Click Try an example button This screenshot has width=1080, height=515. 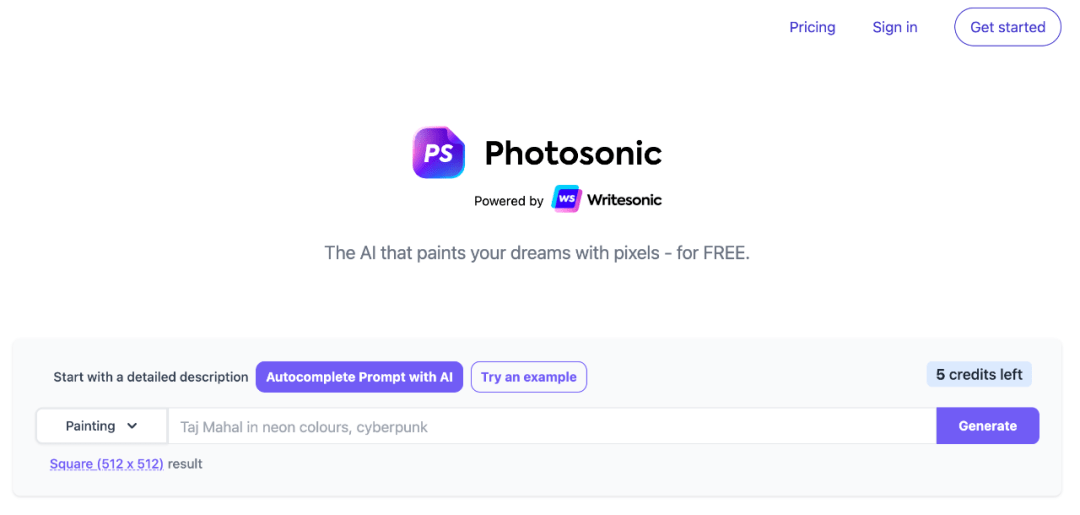529,377
